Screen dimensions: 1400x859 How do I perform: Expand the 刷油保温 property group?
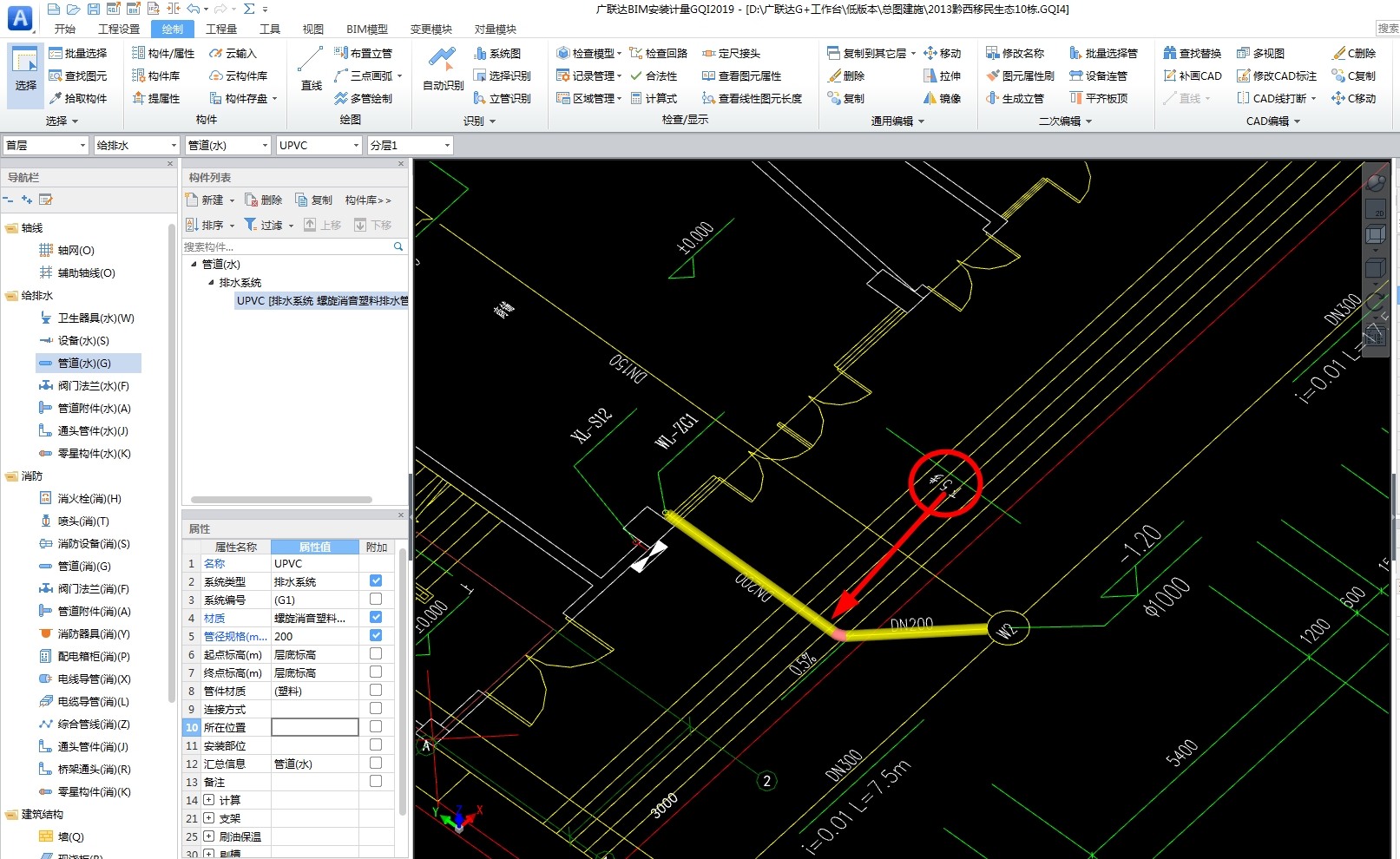coord(209,836)
